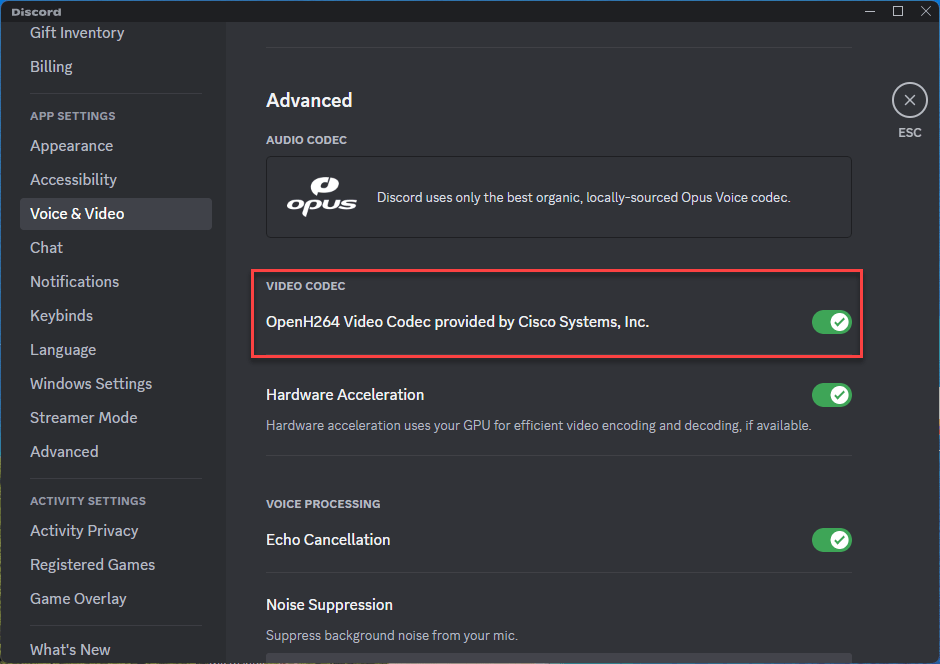
Task: Disable the OpenH264 Video Codec toggle
Action: tap(830, 322)
